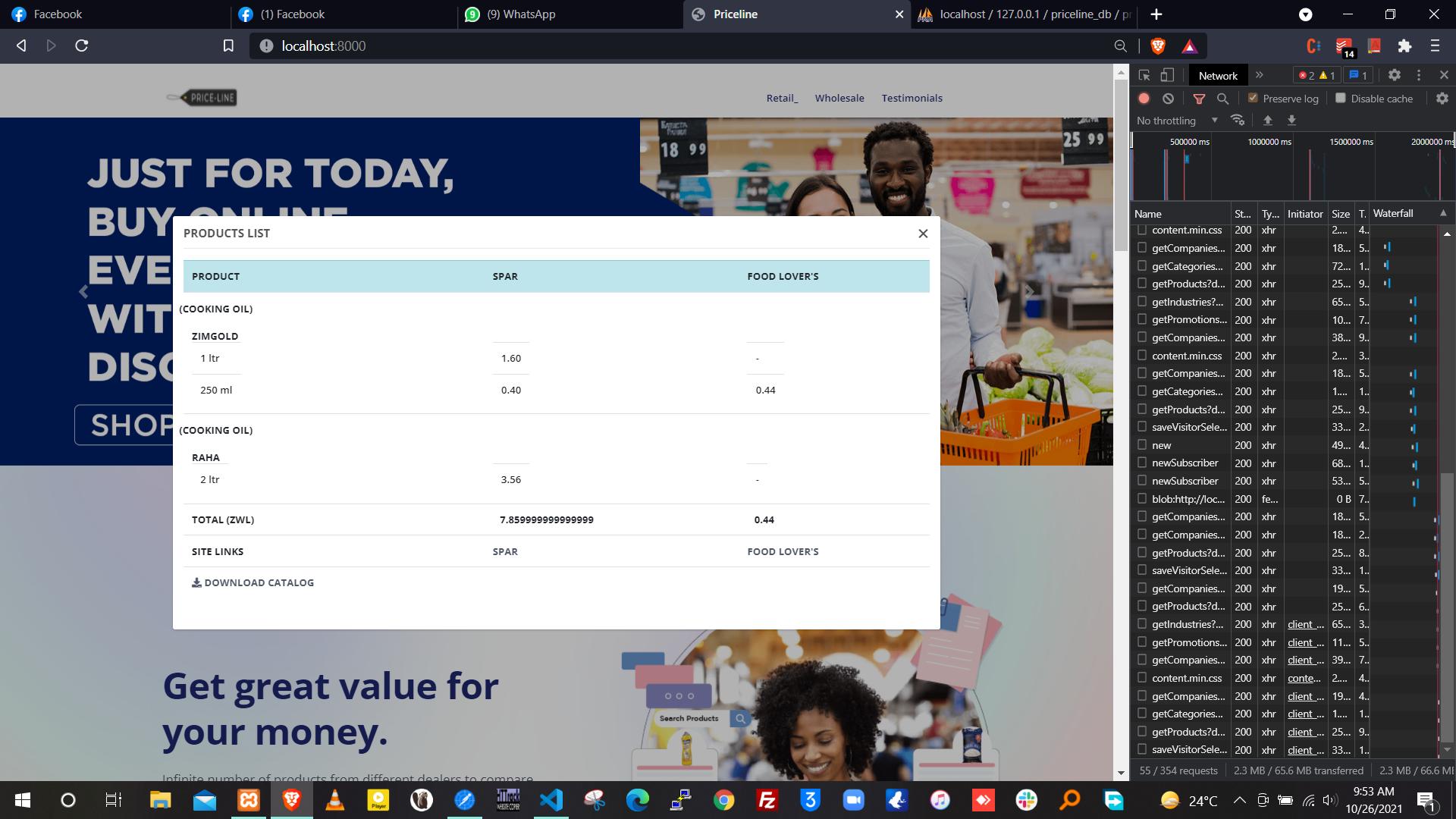Toggle the network filter funnel icon

[1199, 99]
